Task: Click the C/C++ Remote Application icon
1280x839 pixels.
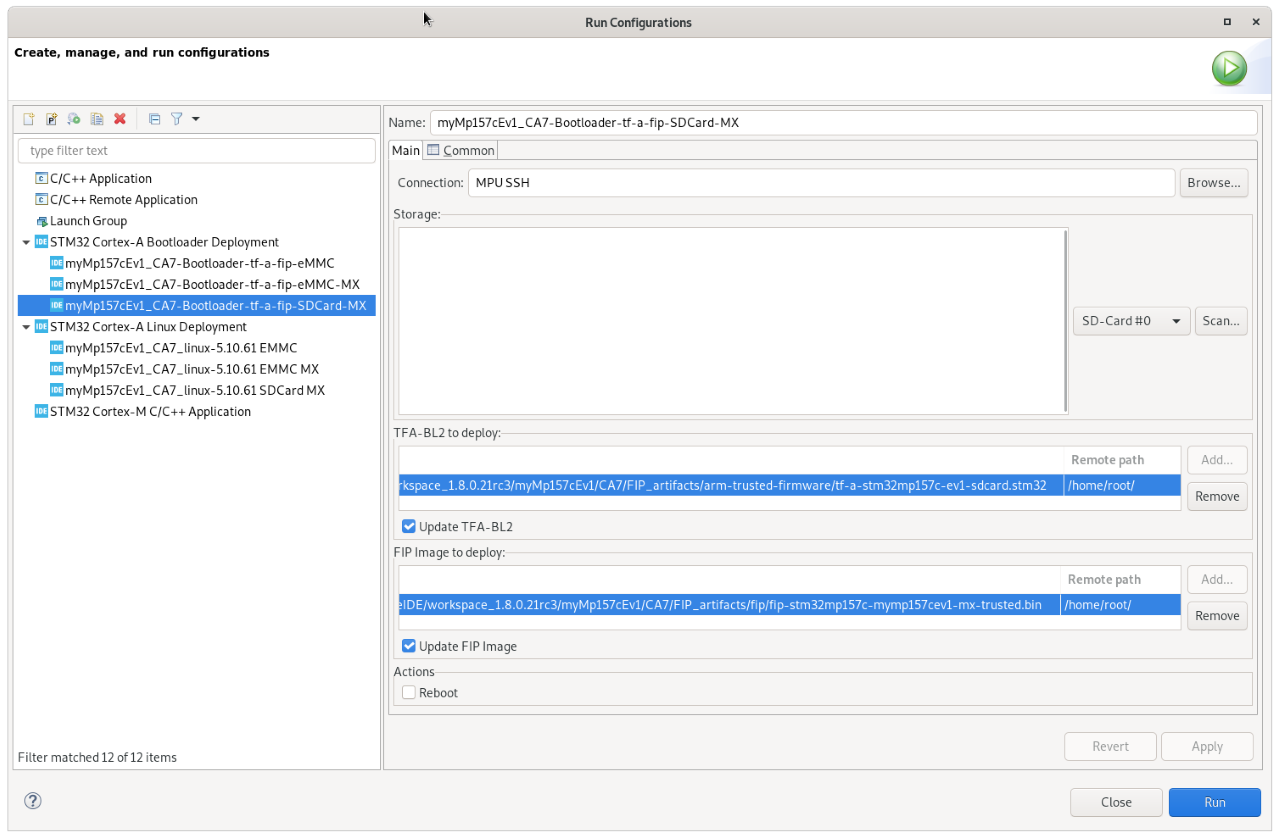Action: click(41, 200)
